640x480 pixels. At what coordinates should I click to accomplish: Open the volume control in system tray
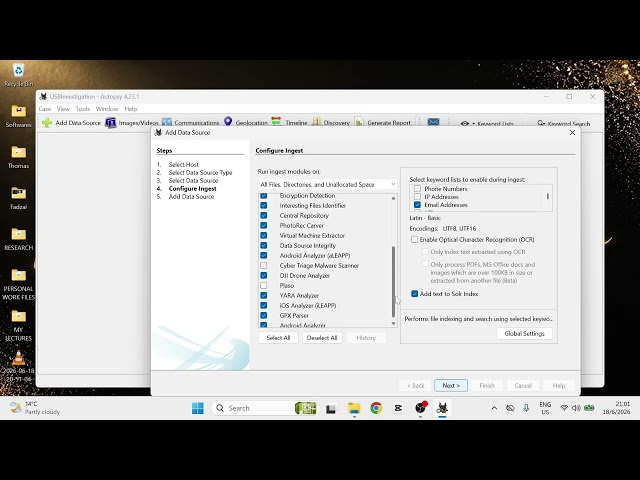[576, 408]
